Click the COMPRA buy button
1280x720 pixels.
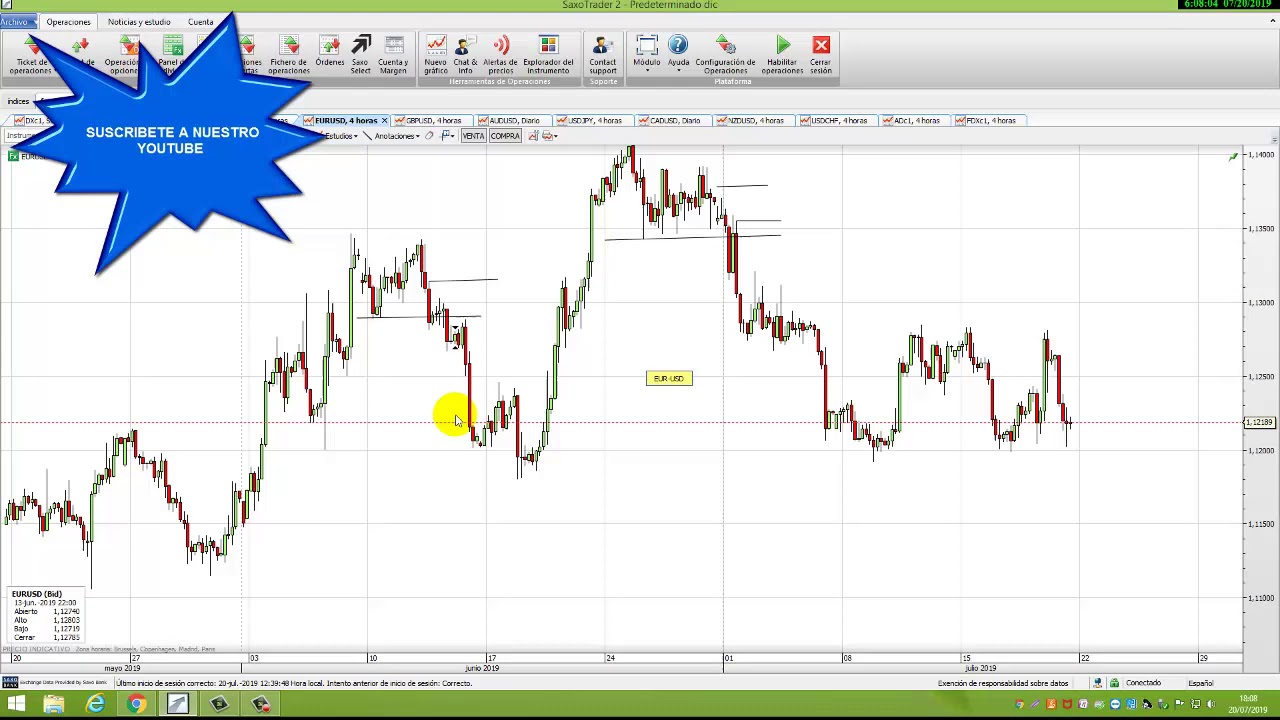tap(505, 136)
